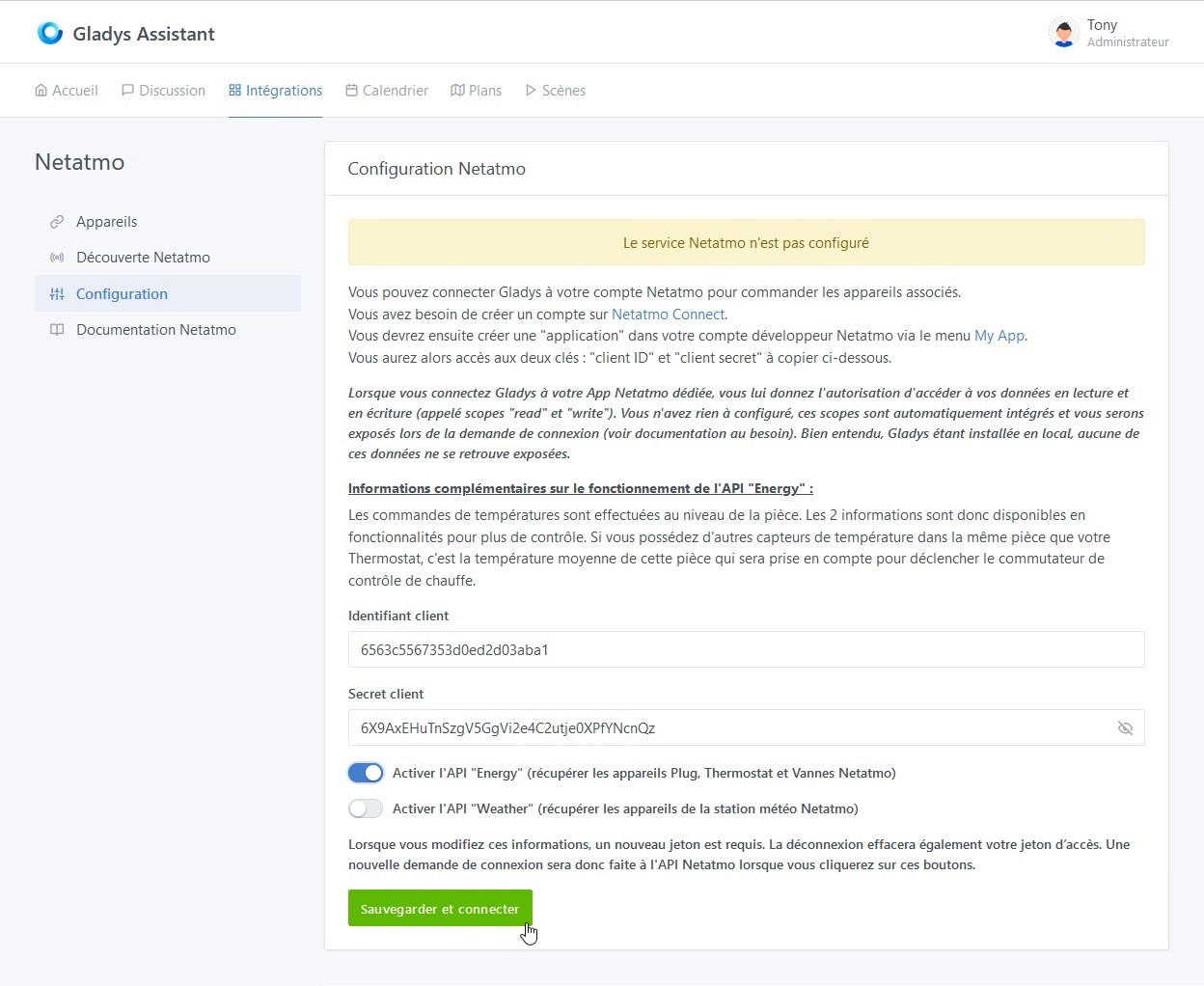Click Tony's profile avatar
This screenshot has height=986, width=1204.
(1062, 32)
